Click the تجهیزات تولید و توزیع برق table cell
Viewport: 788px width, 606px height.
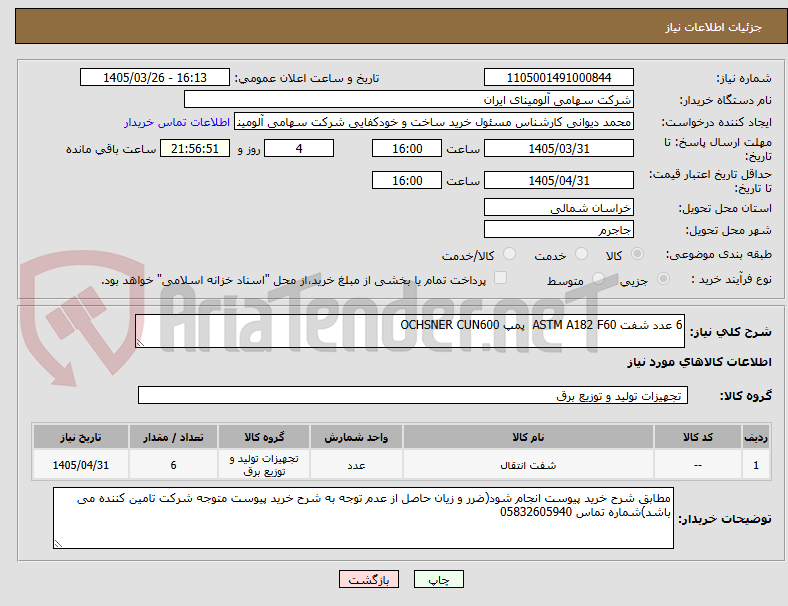tap(264, 465)
